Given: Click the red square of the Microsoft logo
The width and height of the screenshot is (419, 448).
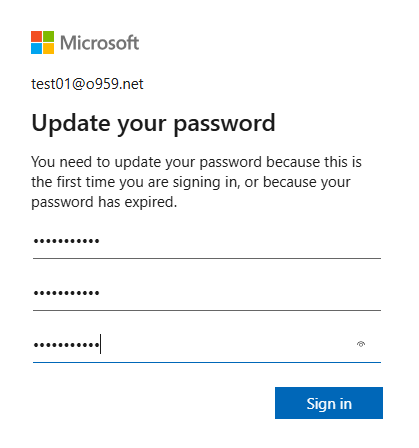Looking at the screenshot, I should point(36,37).
